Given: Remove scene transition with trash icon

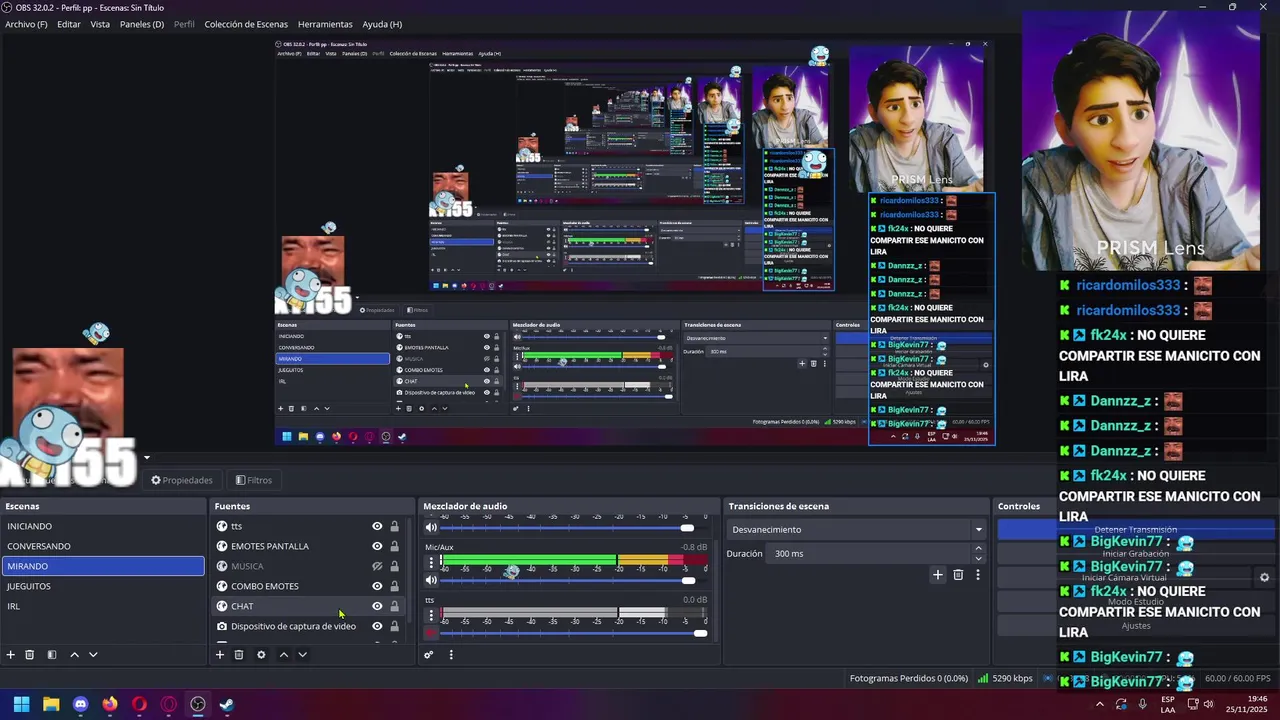Looking at the screenshot, I should tap(958, 575).
